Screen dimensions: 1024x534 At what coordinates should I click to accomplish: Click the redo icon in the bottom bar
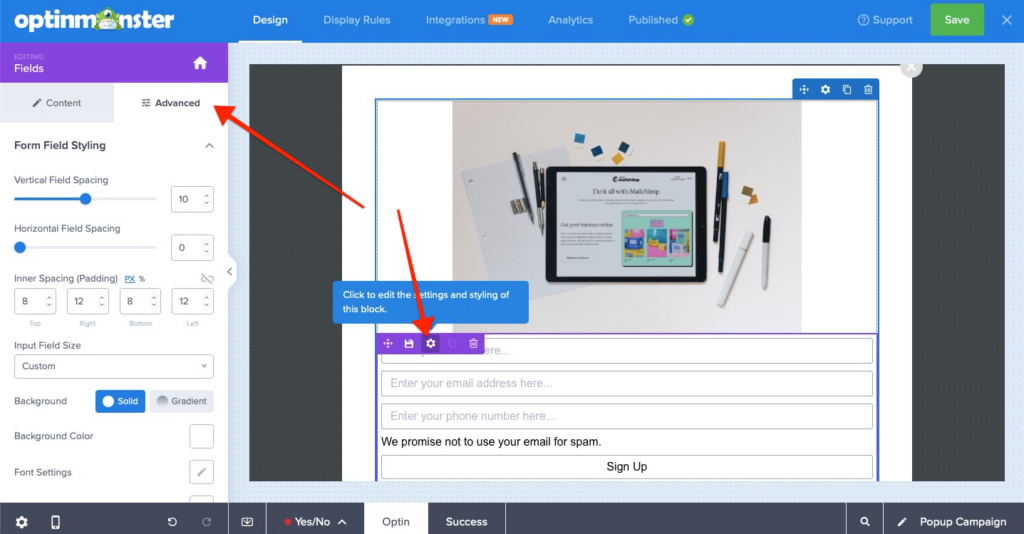[206, 522]
